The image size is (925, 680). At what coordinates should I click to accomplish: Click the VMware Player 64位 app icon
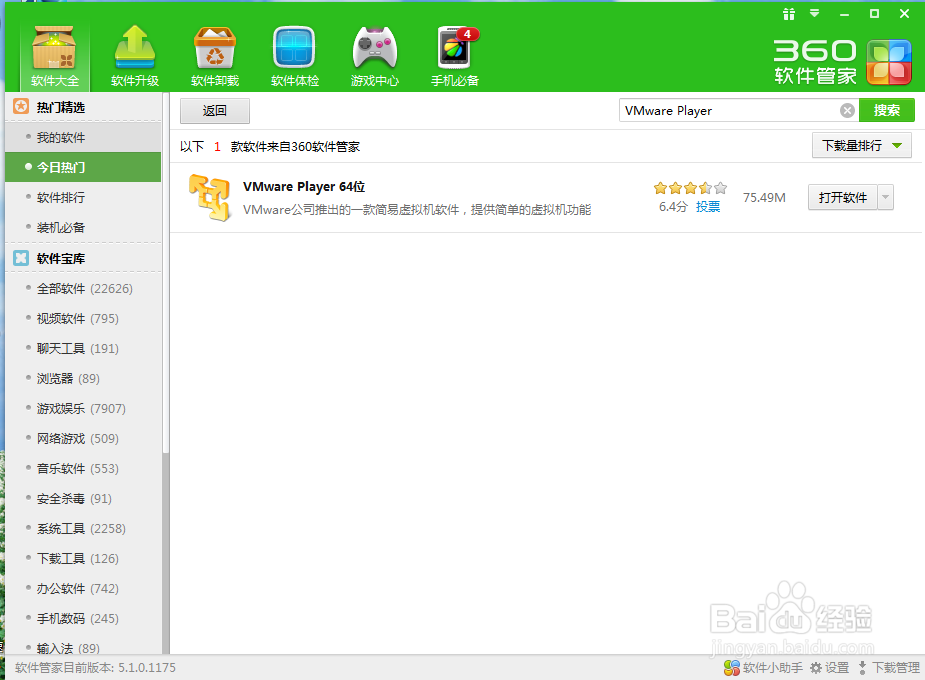click(x=209, y=198)
